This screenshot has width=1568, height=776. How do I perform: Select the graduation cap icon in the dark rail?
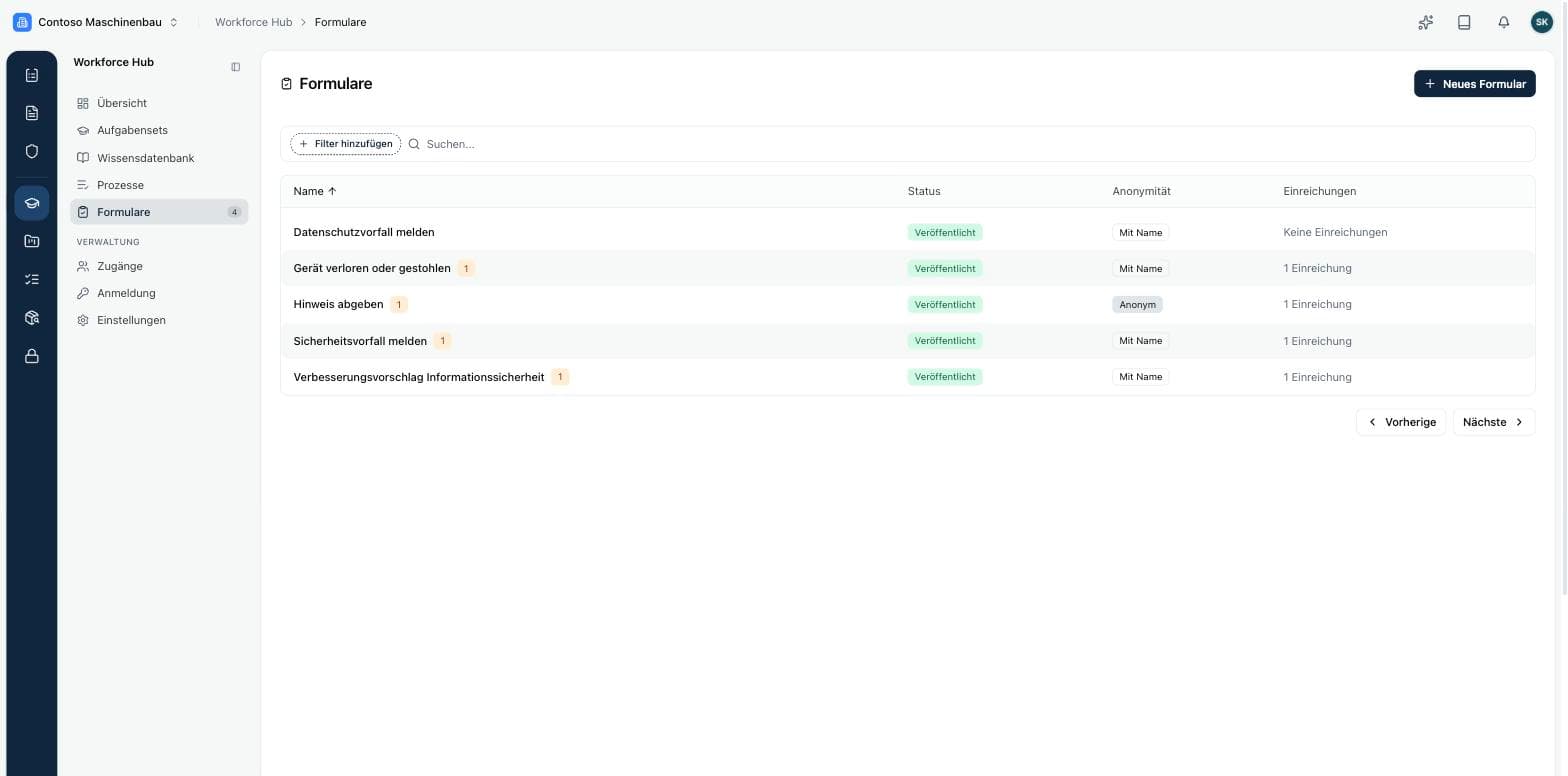(x=31, y=203)
